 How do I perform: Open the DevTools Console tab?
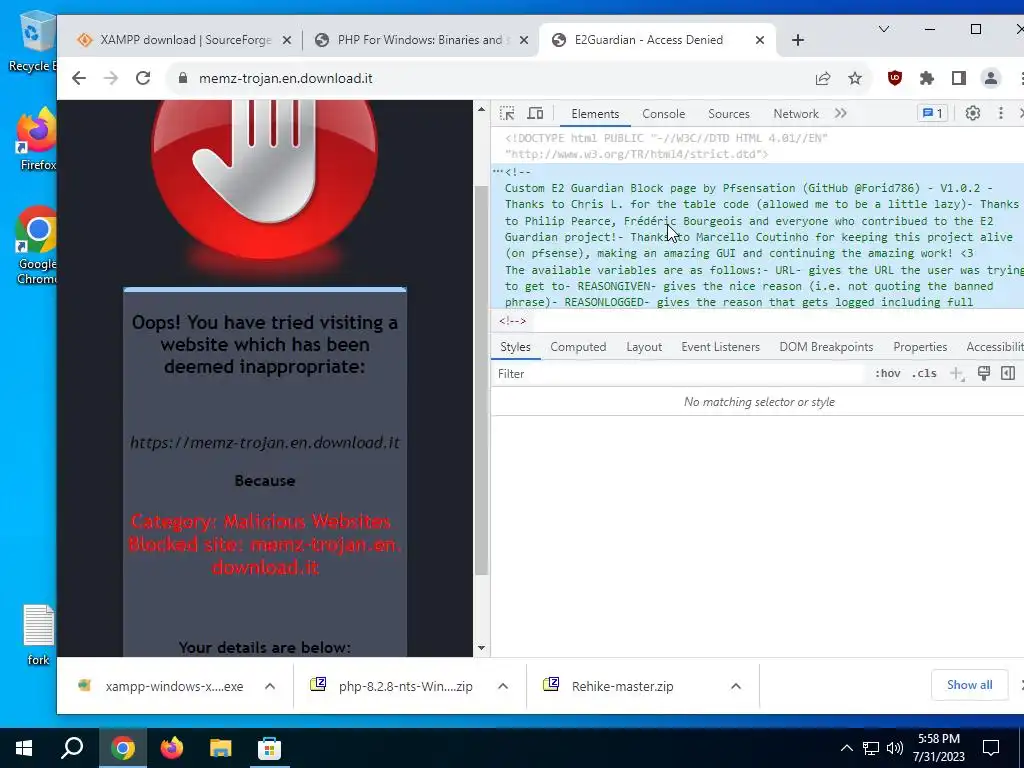[664, 114]
